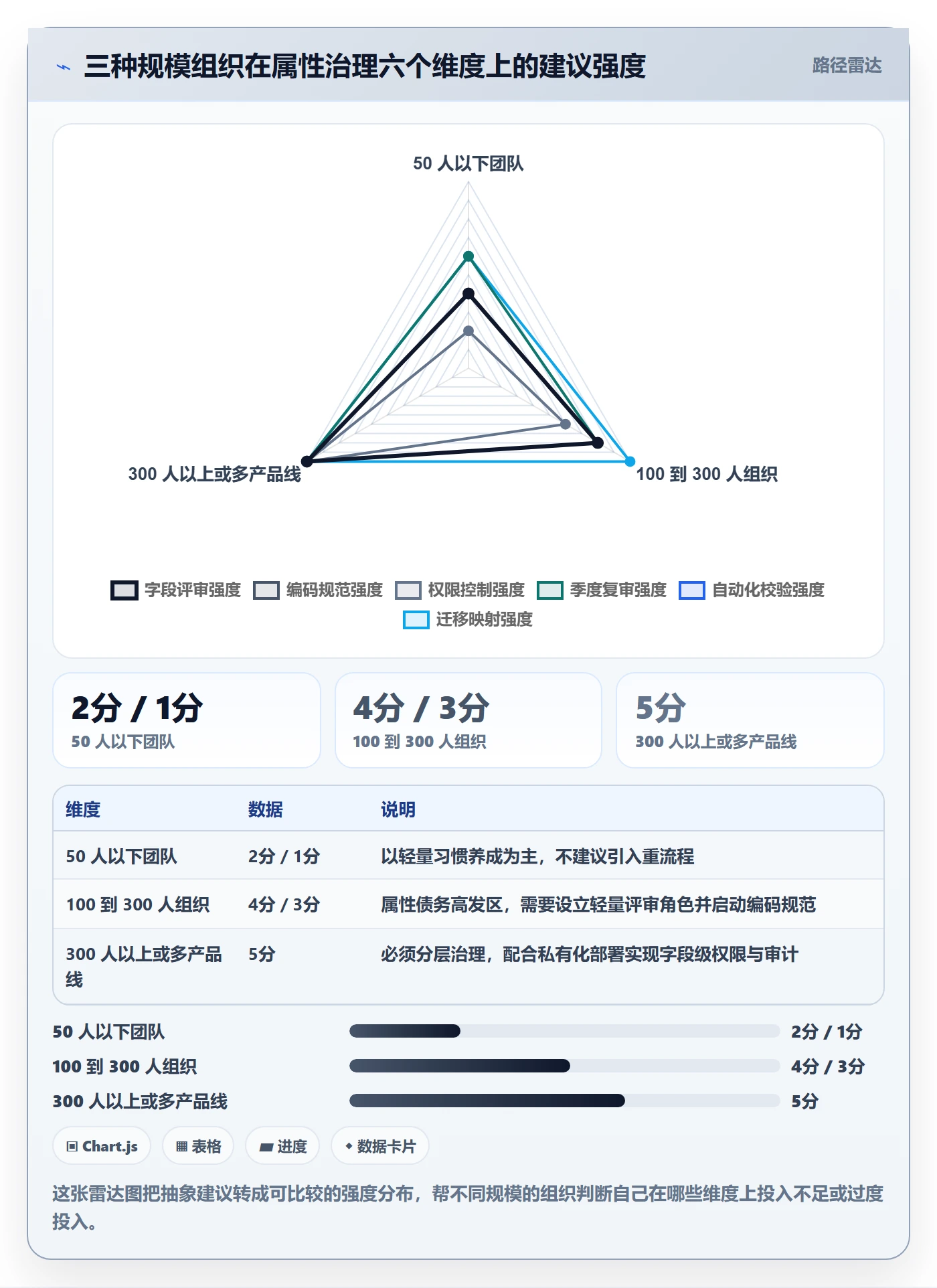Click table cell starting with 必须分层治理
The height and width of the screenshot is (1288, 937).
[x=590, y=954]
